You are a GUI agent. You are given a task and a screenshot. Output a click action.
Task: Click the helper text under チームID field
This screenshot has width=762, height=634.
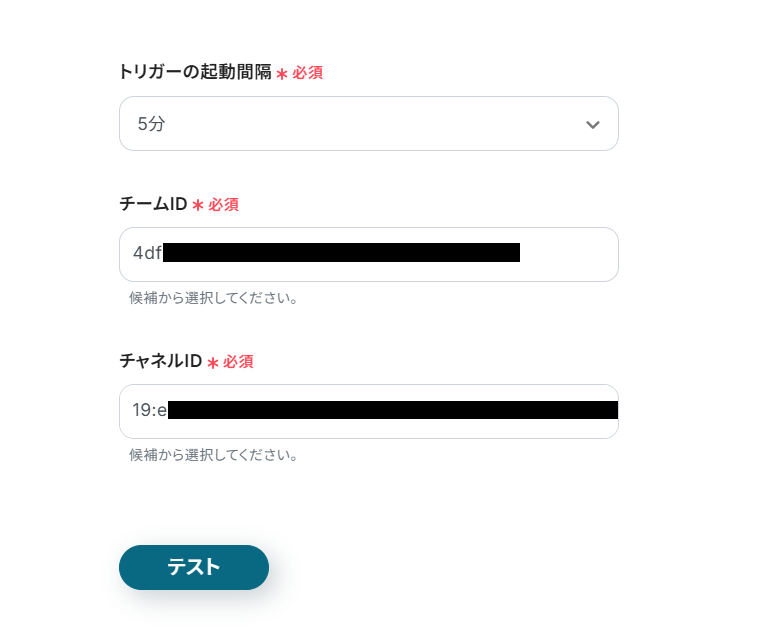(213, 298)
